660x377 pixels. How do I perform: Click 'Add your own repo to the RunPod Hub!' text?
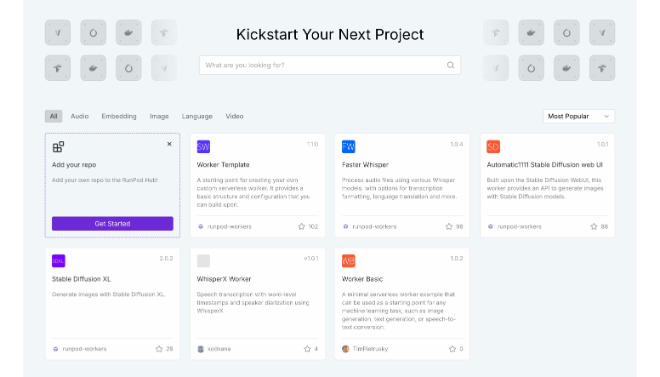[x=105, y=180]
